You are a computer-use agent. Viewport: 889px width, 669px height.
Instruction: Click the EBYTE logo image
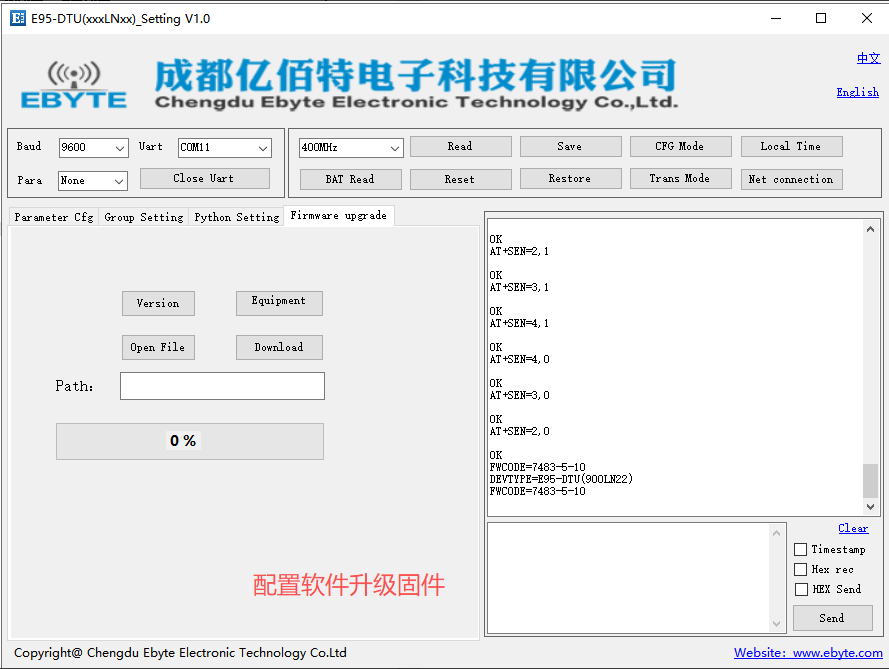74,85
